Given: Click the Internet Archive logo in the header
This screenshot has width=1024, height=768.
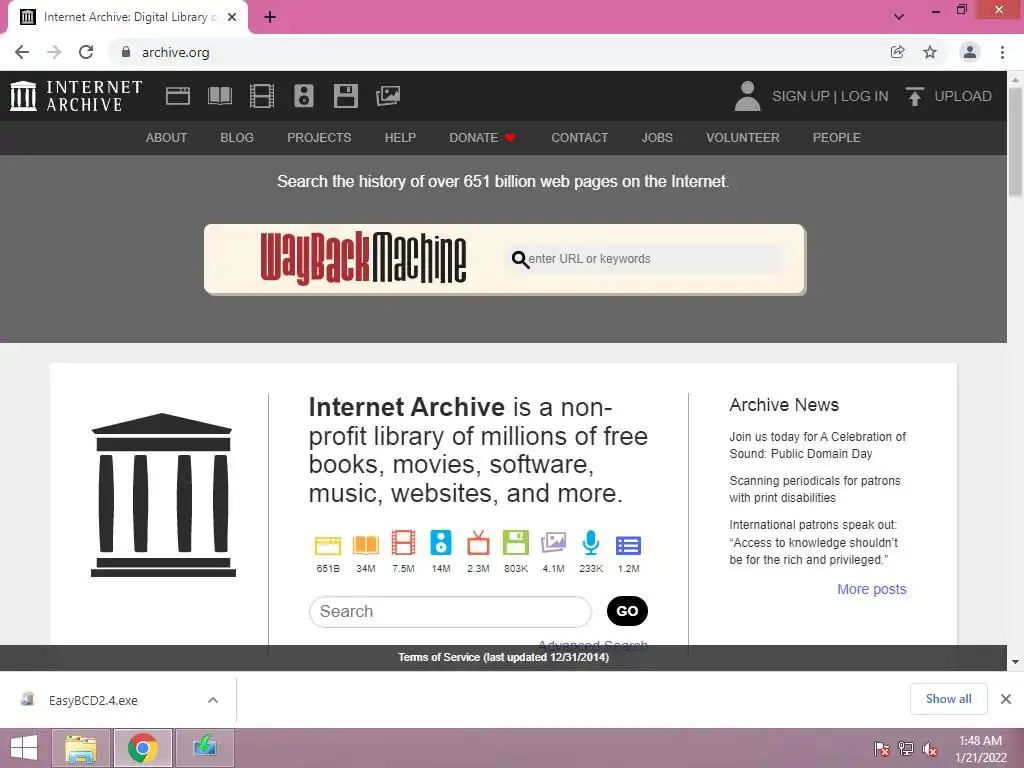Looking at the screenshot, I should (76, 96).
